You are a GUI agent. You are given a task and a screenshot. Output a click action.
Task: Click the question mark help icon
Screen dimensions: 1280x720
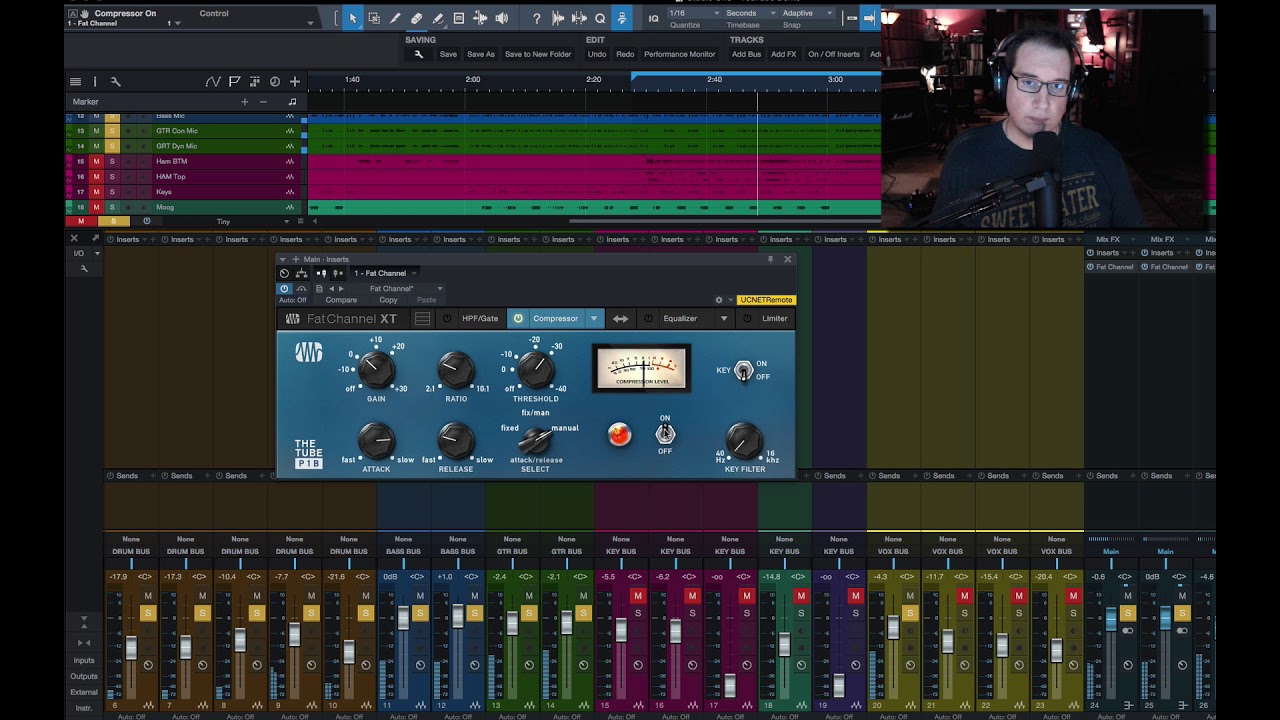(537, 18)
